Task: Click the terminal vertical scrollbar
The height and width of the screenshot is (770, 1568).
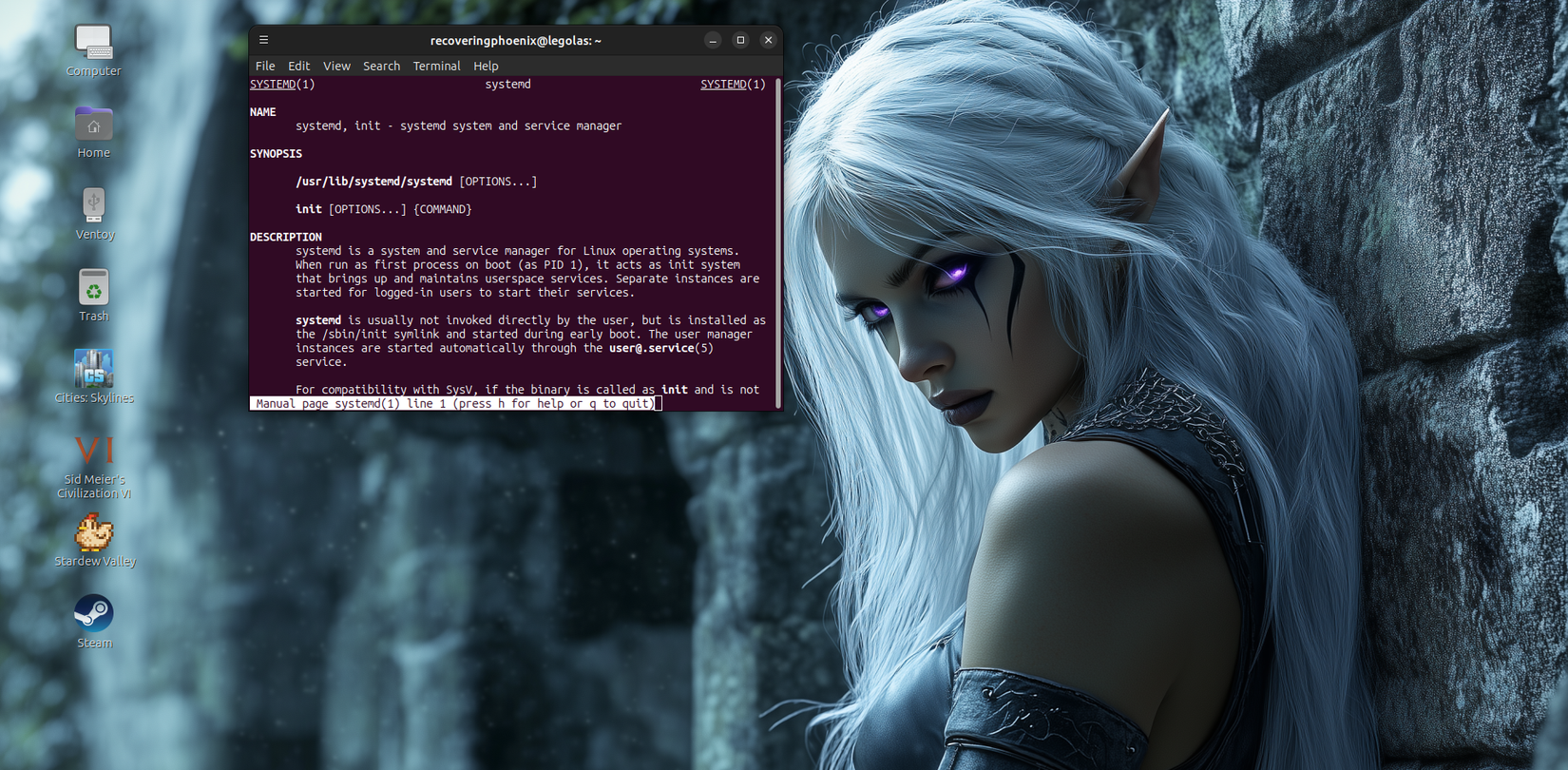Action: [778, 242]
